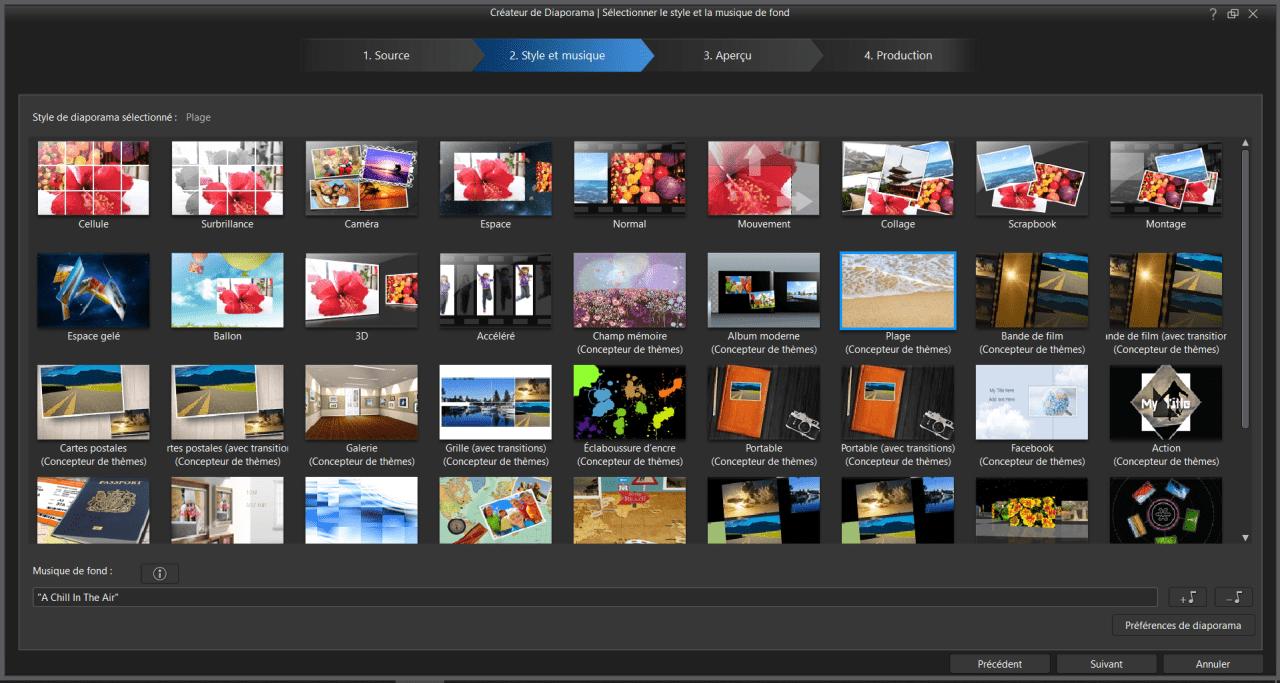Choose the Portable (avec transitions) style
The image size is (1280, 683).
pos(897,402)
